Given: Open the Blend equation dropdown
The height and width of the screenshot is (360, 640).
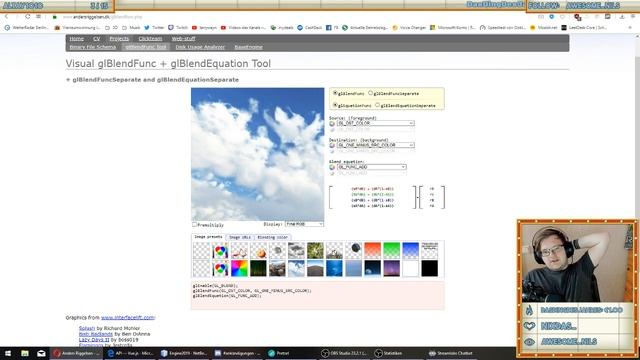Looking at the screenshot, I should [x=371, y=167].
